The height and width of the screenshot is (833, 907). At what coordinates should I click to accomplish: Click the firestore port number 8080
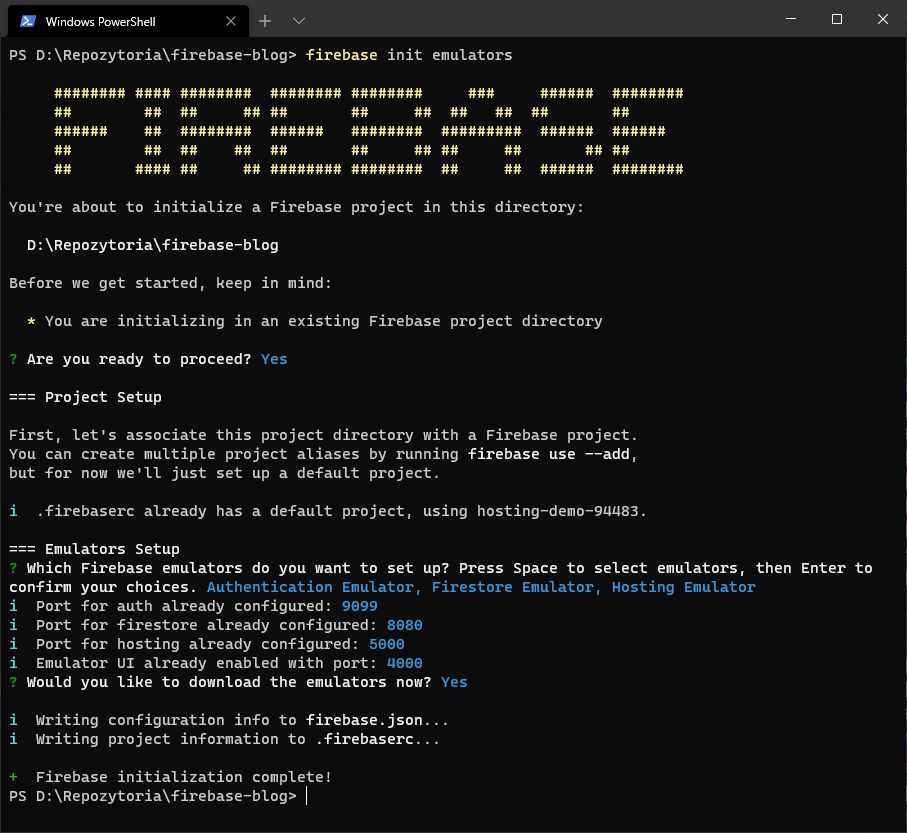[x=404, y=625]
